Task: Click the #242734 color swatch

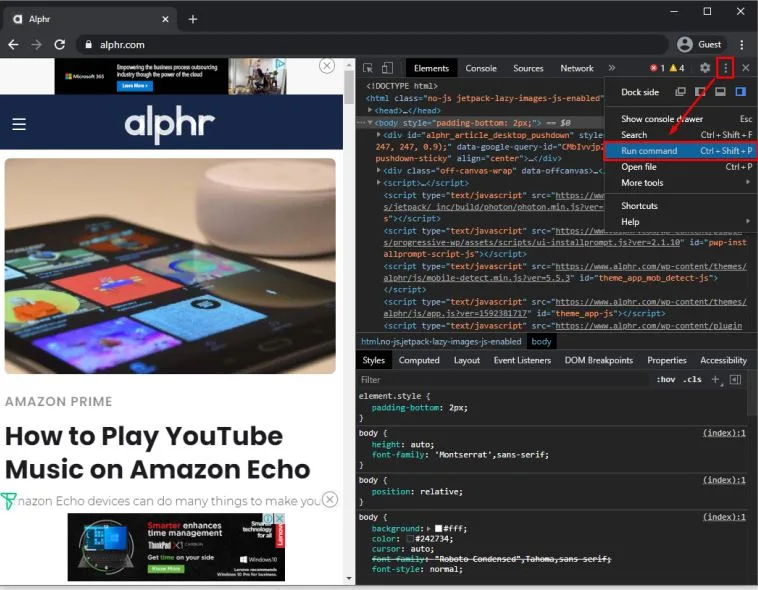Action: coord(410,539)
